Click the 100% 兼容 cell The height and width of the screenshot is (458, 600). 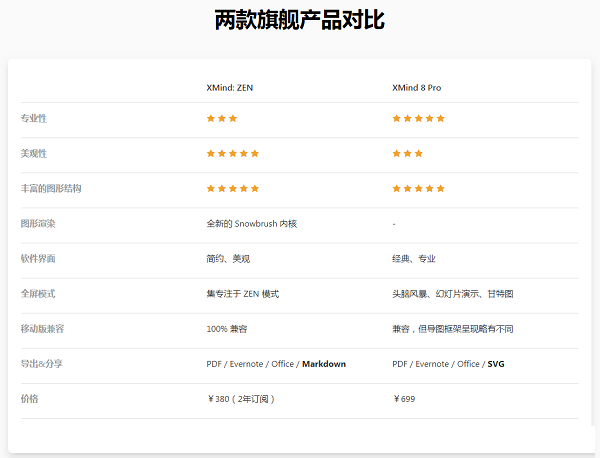[x=227, y=329]
